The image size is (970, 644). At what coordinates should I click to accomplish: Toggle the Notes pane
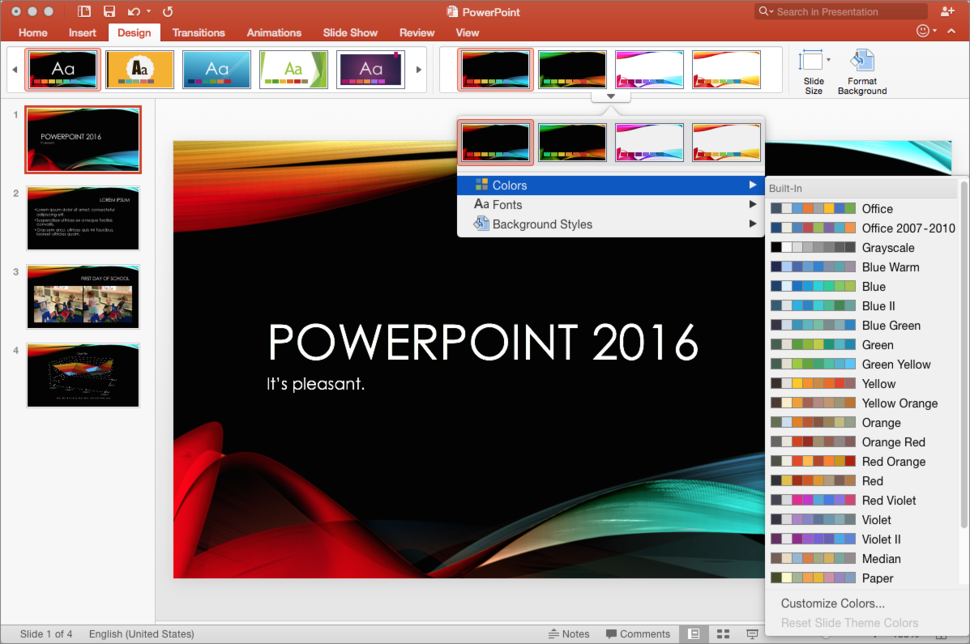click(x=570, y=633)
